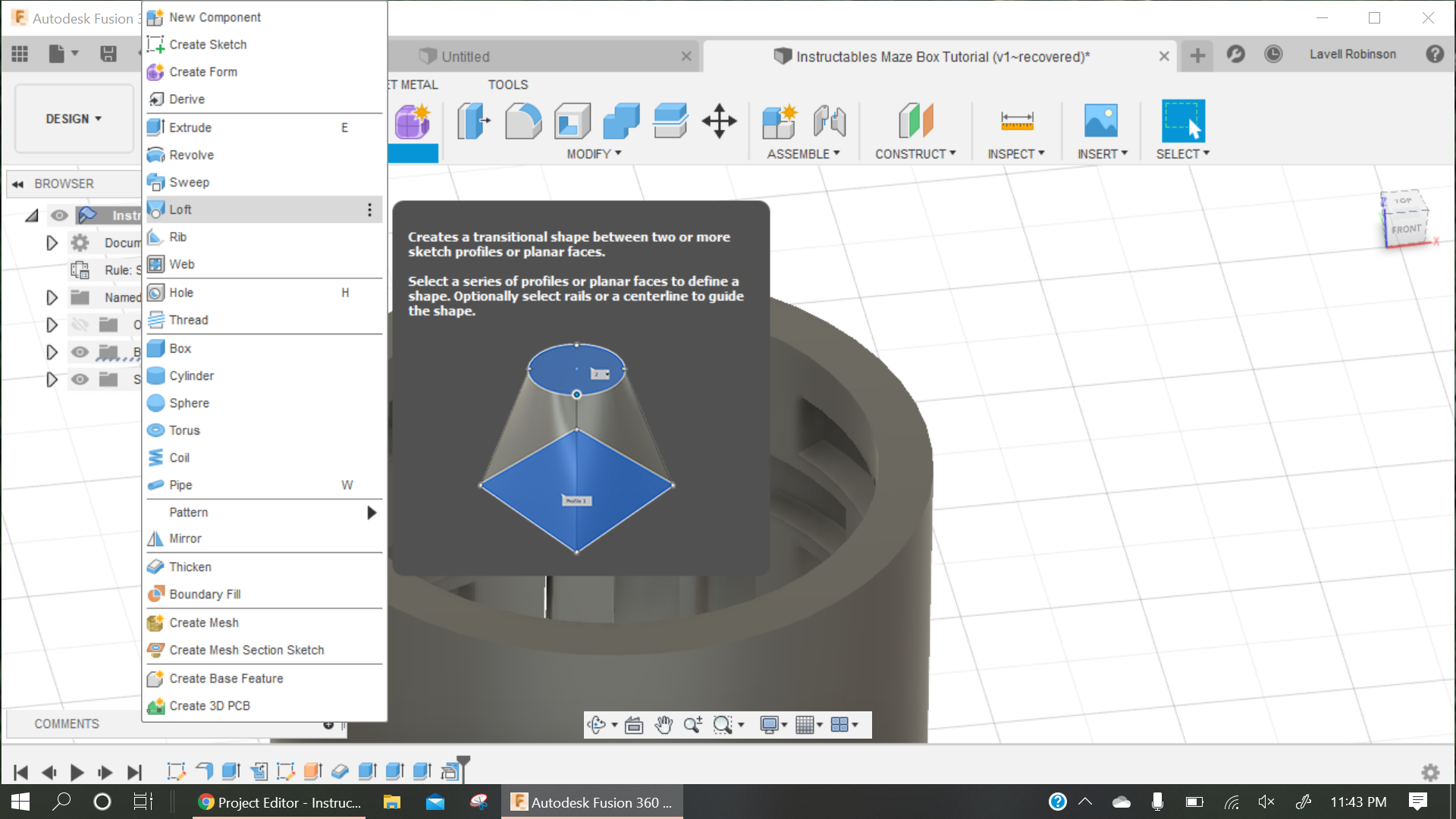Viewport: 1456px width, 819px height.
Task: Open the Job Status clock icon
Action: point(1273,54)
